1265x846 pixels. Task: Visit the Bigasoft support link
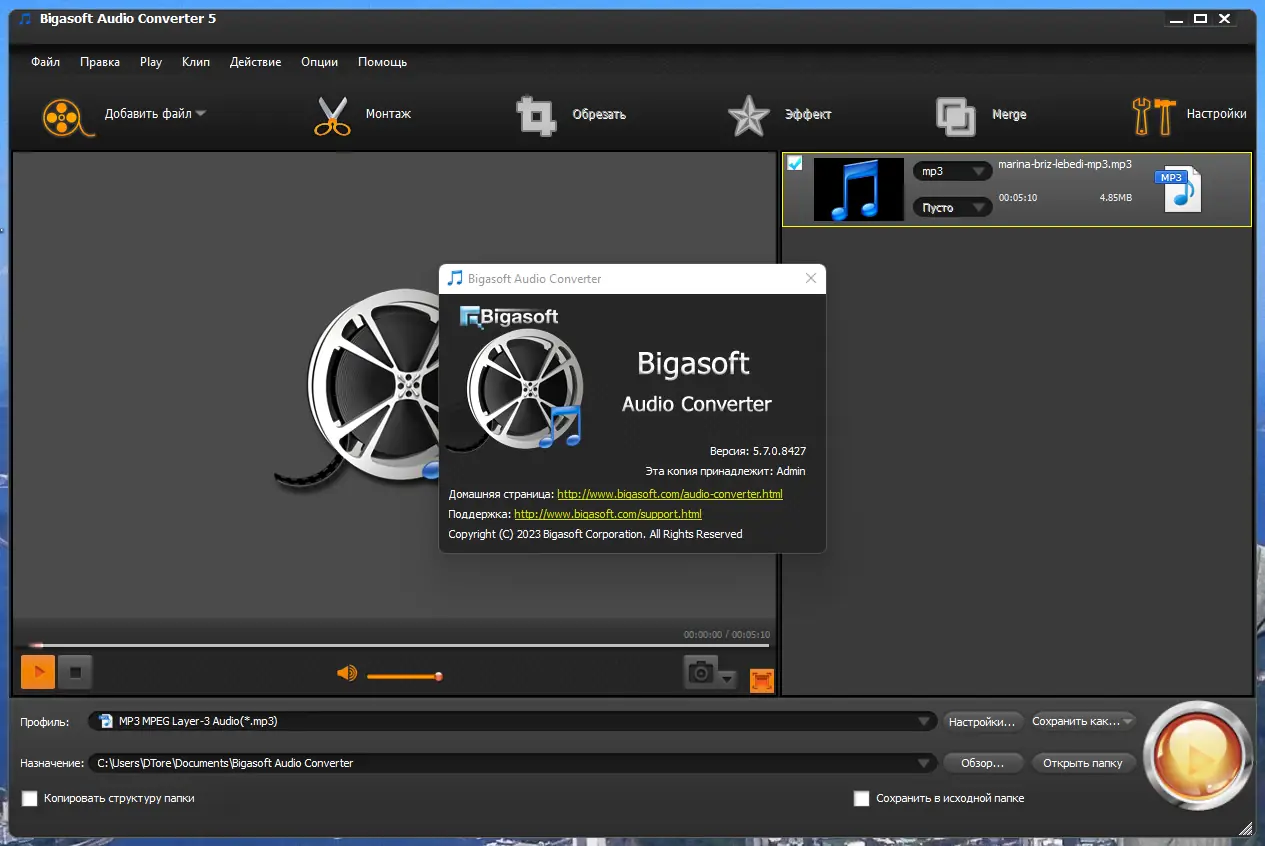[x=607, y=513]
